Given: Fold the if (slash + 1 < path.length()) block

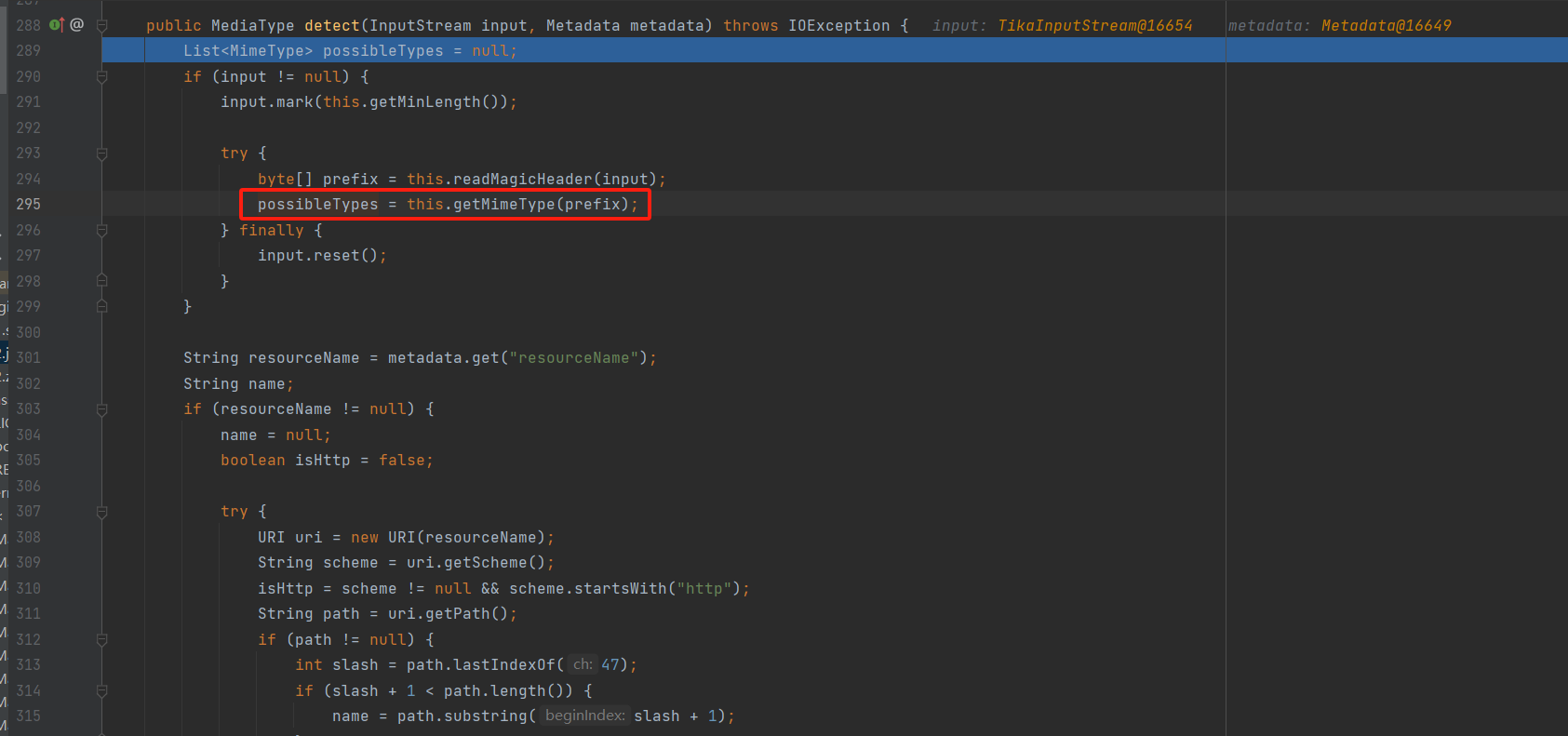Looking at the screenshot, I should pyautogui.click(x=102, y=690).
